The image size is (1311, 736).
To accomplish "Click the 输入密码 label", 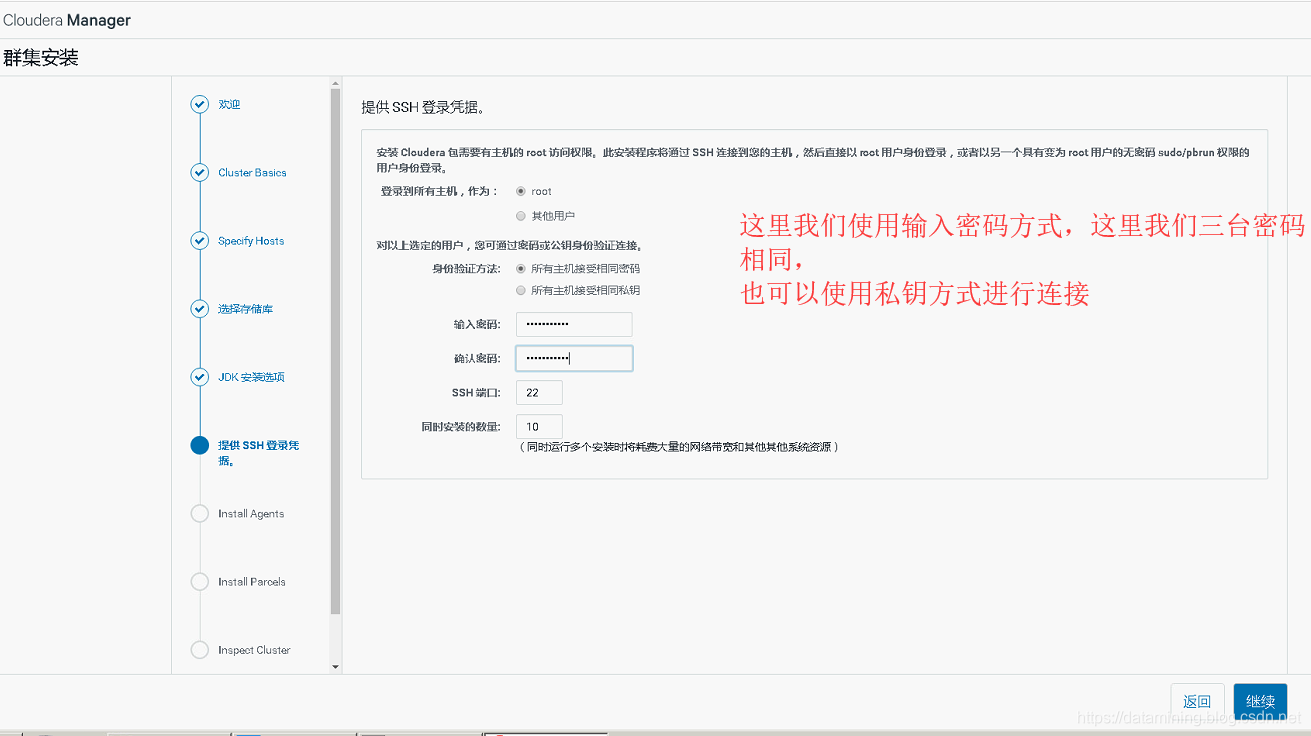I will (477, 325).
